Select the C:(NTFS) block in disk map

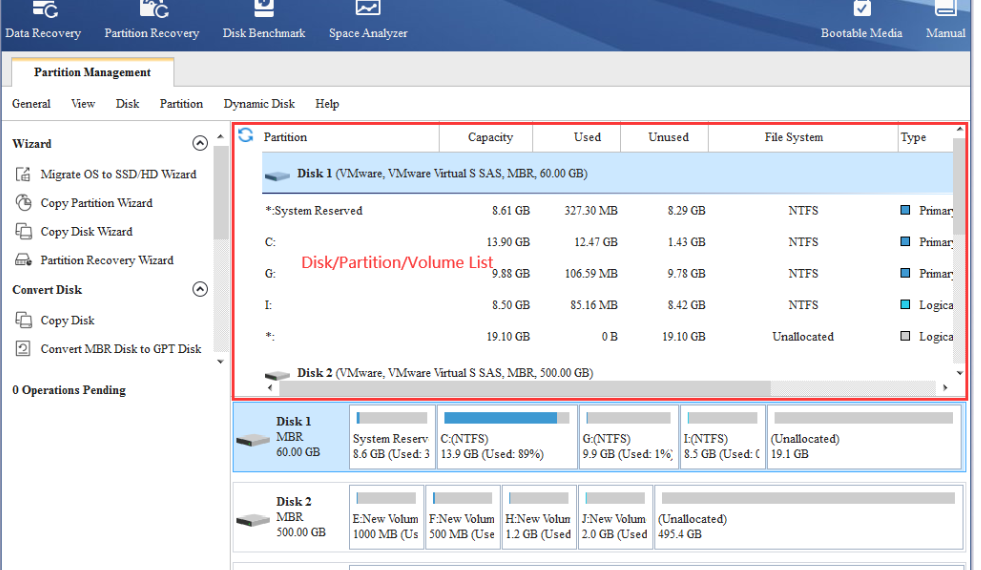coord(507,437)
